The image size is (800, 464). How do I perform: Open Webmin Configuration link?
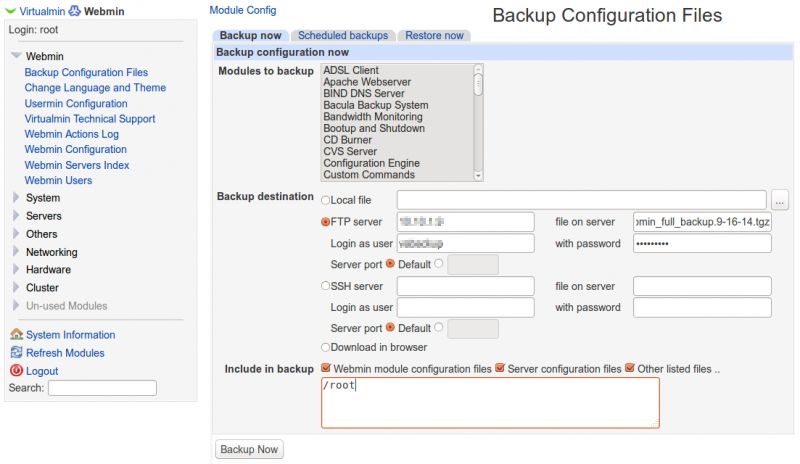pos(76,150)
